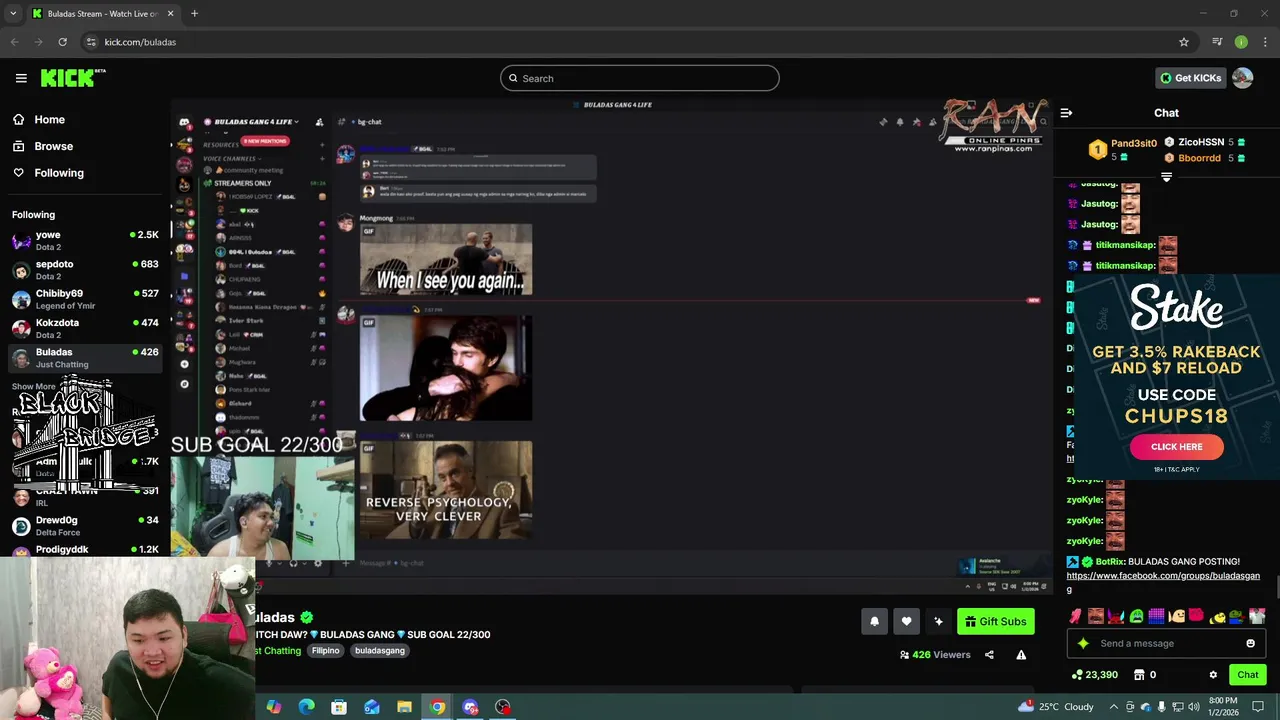Go to Home in the sidebar
The height and width of the screenshot is (720, 1280).
tap(49, 119)
